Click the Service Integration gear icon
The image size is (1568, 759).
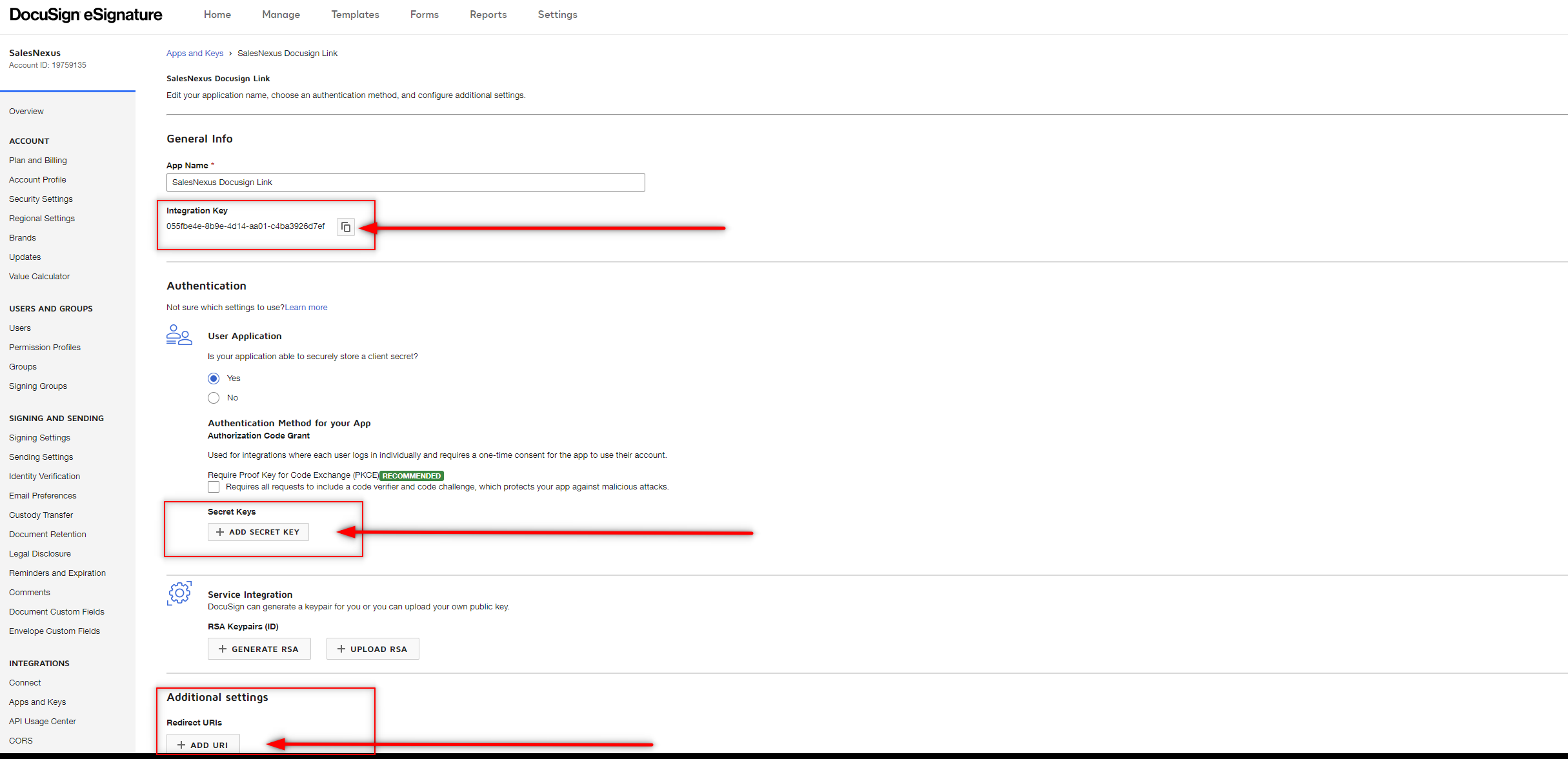pos(179,593)
